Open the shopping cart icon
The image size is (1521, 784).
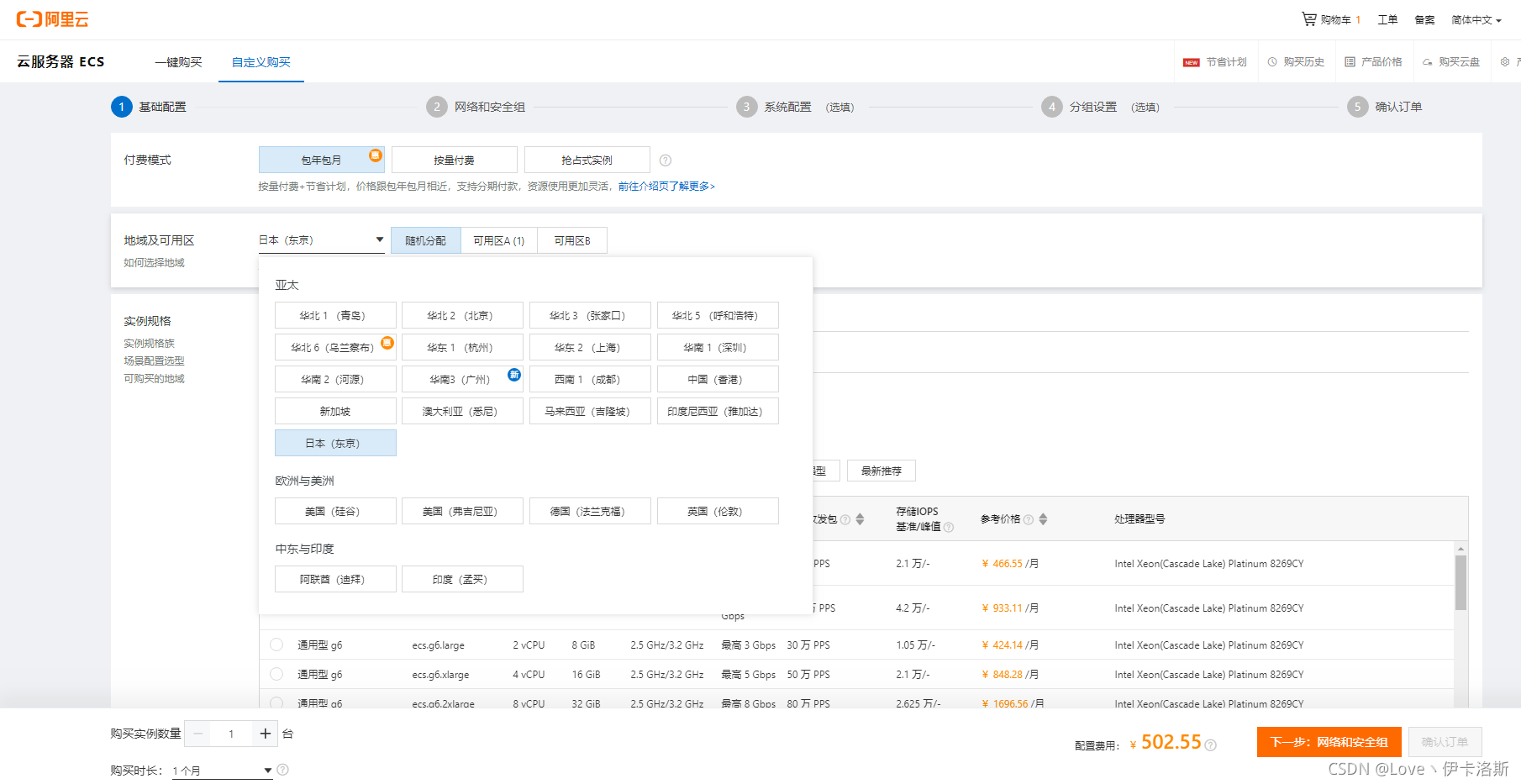[1308, 18]
